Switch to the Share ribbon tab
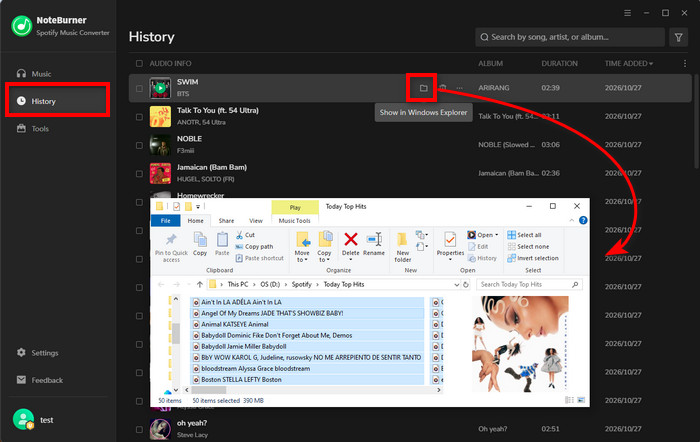700x442 pixels. point(226,221)
